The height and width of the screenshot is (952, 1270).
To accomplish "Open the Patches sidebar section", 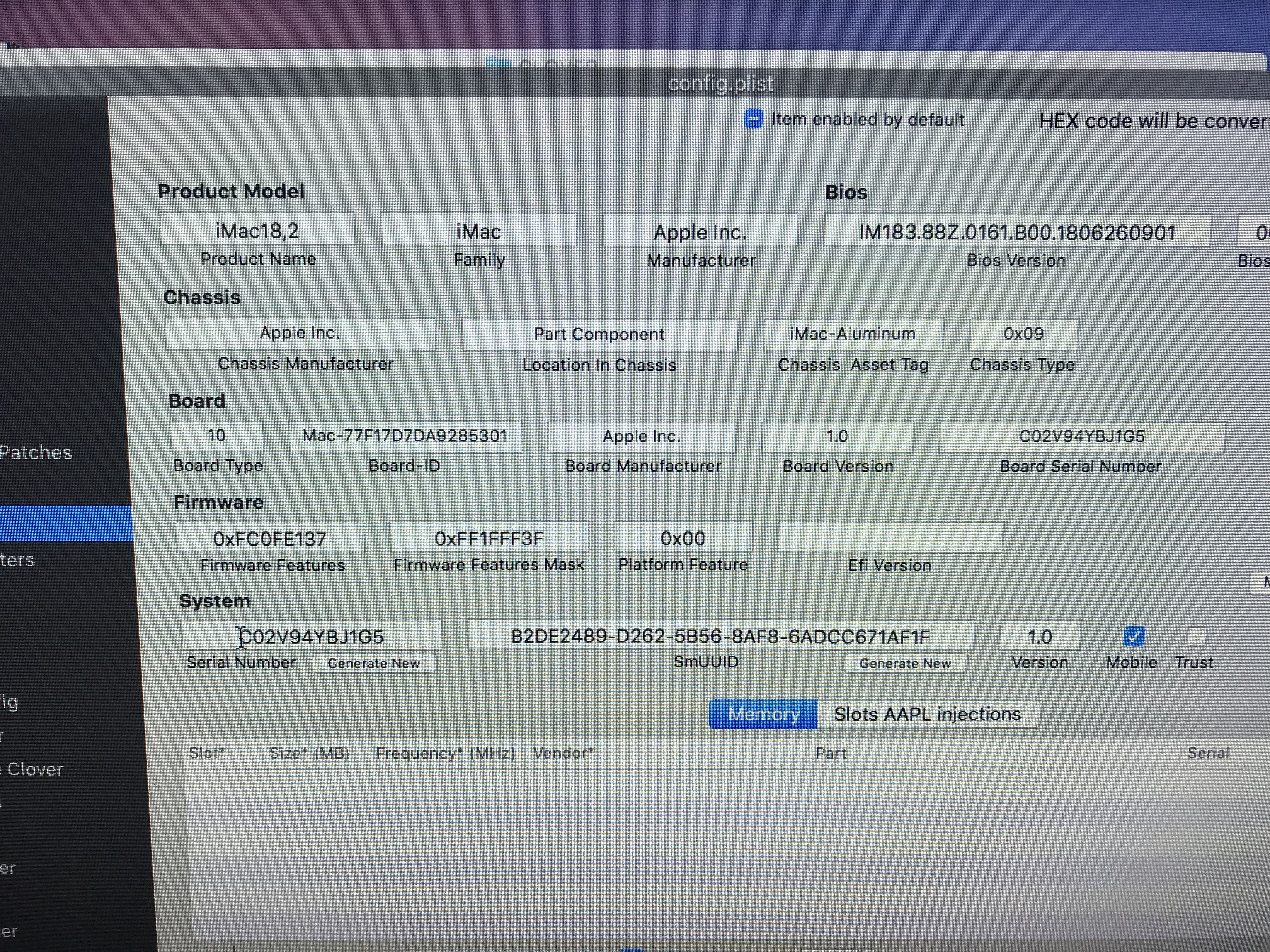I will [36, 452].
